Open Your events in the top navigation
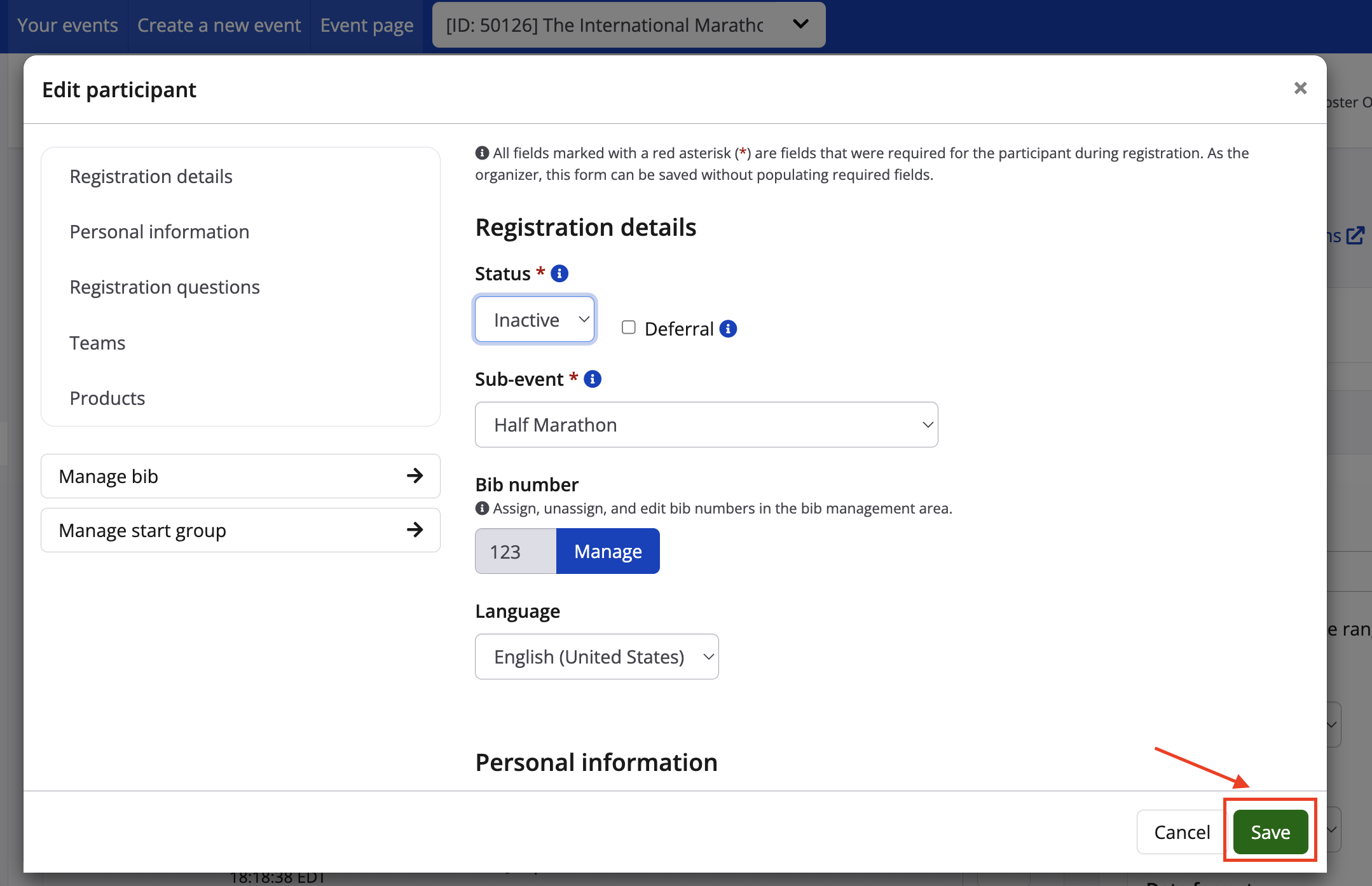This screenshot has height=886, width=1372. point(67,25)
